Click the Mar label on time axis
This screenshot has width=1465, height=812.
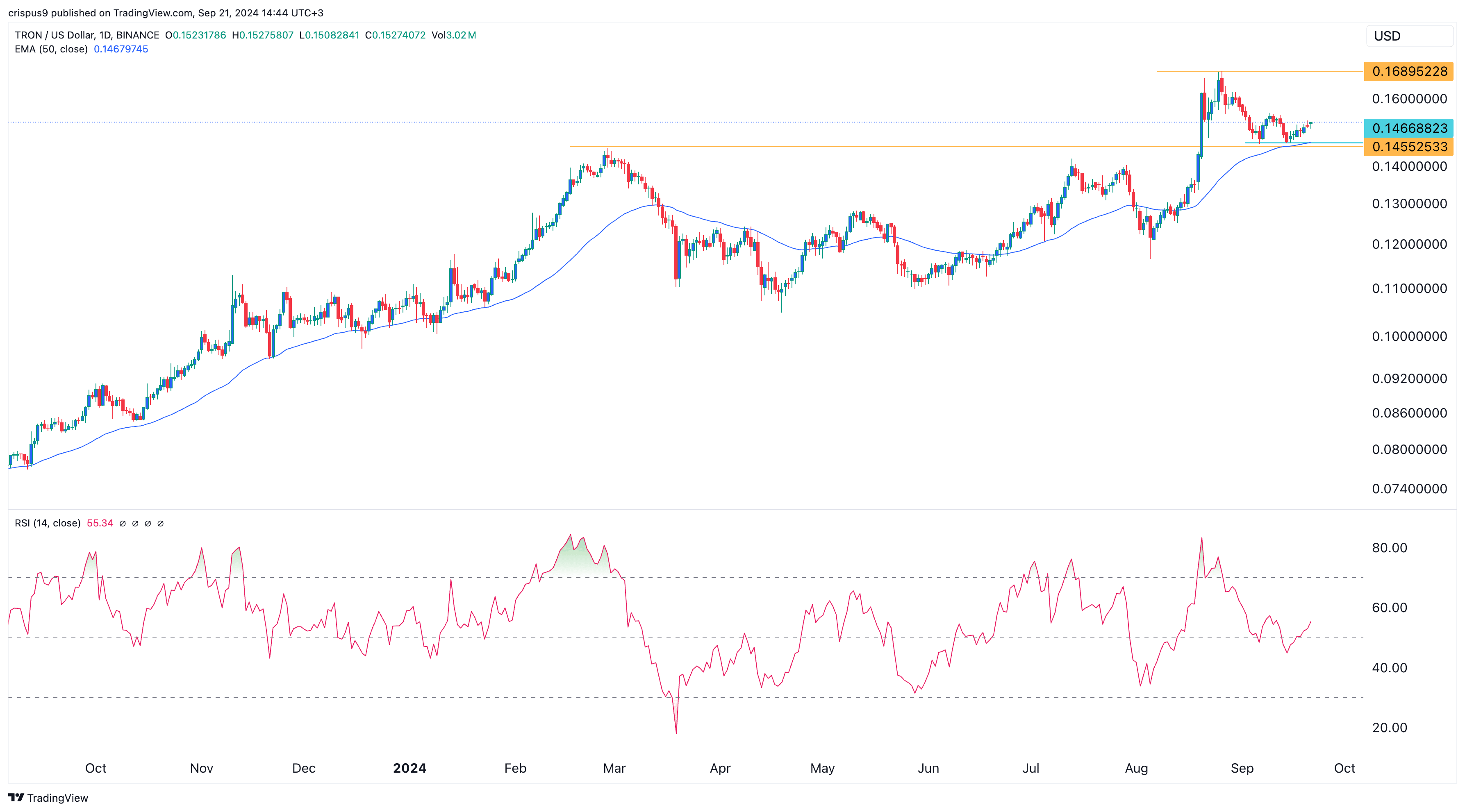pyautogui.click(x=614, y=768)
